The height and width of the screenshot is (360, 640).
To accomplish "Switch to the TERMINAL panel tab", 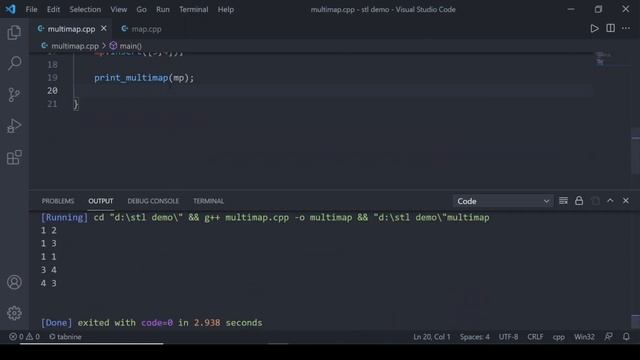I will pos(208,201).
